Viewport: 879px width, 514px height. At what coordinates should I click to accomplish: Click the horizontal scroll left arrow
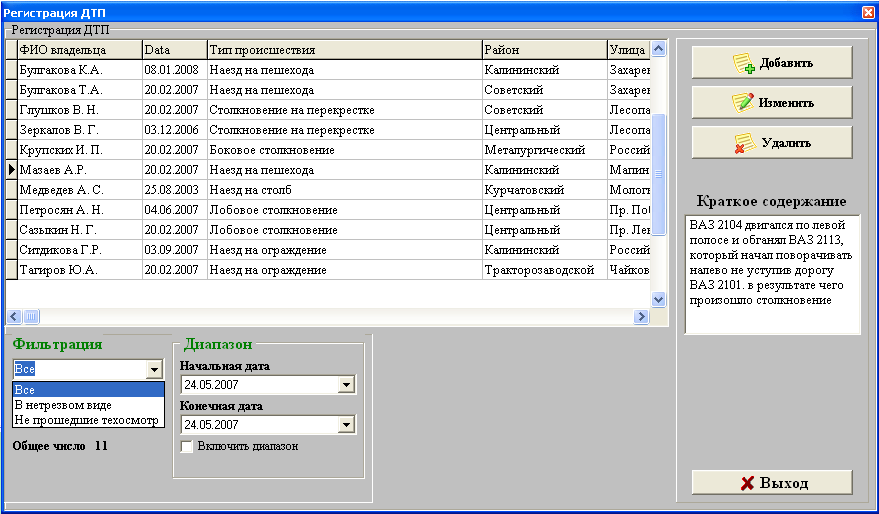tap(15, 317)
